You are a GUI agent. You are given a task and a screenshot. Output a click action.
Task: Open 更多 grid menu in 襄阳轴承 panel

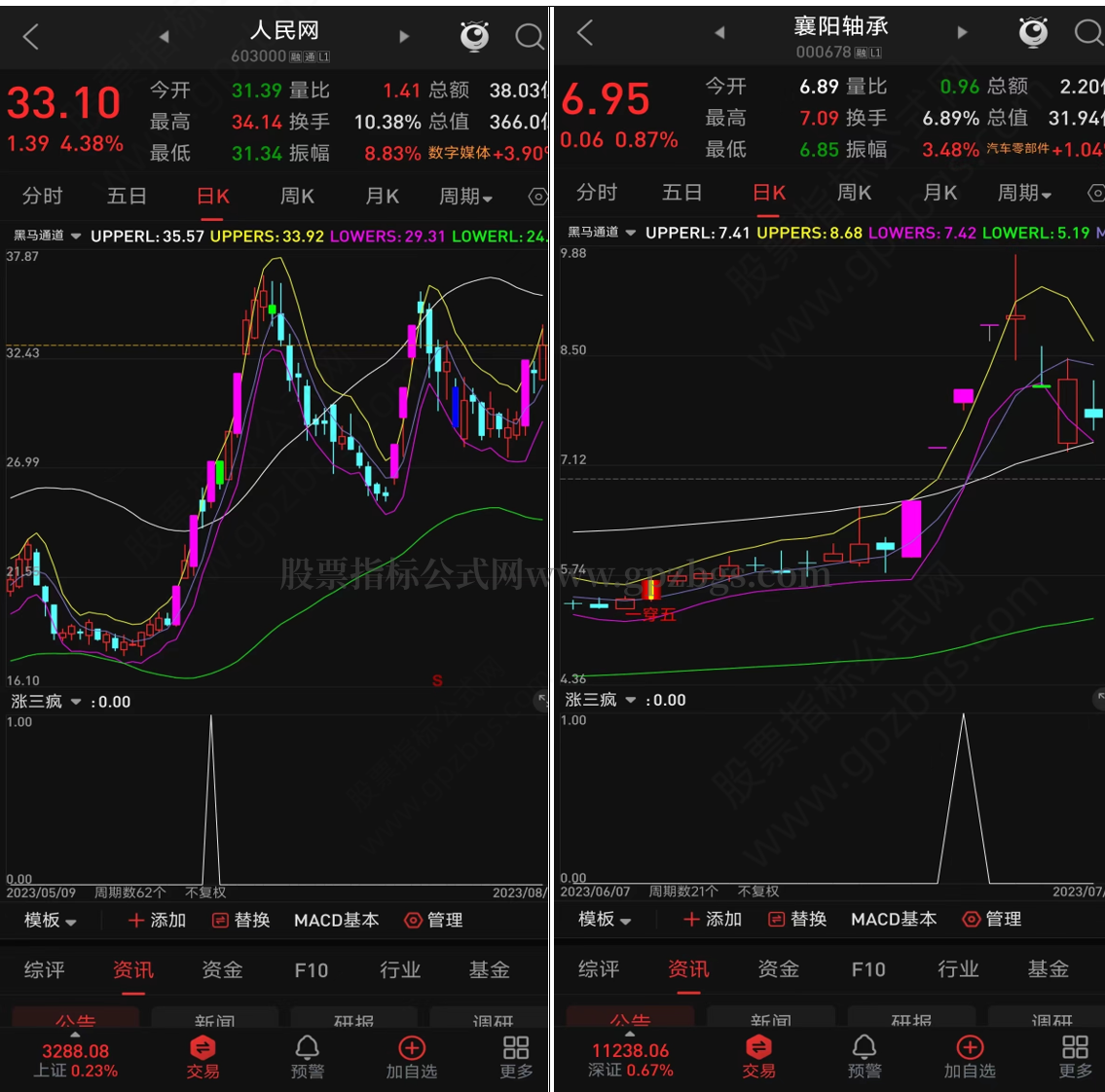click(1076, 1057)
